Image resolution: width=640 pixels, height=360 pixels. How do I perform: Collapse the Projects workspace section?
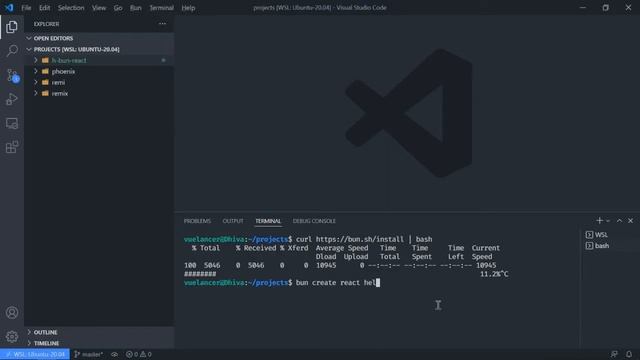[x=99, y=49]
